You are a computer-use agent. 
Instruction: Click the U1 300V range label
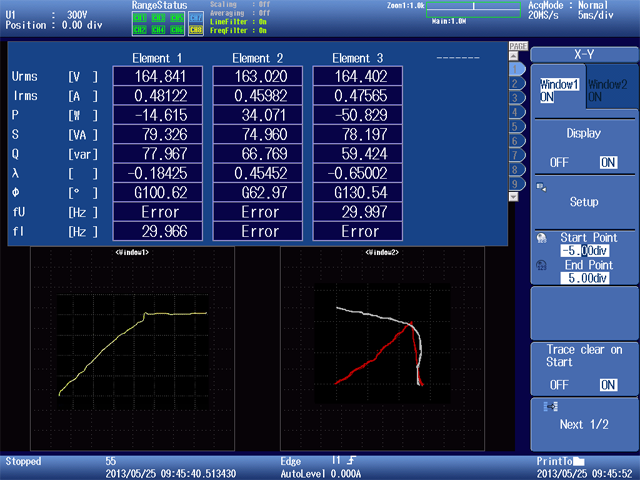[x=46, y=15]
